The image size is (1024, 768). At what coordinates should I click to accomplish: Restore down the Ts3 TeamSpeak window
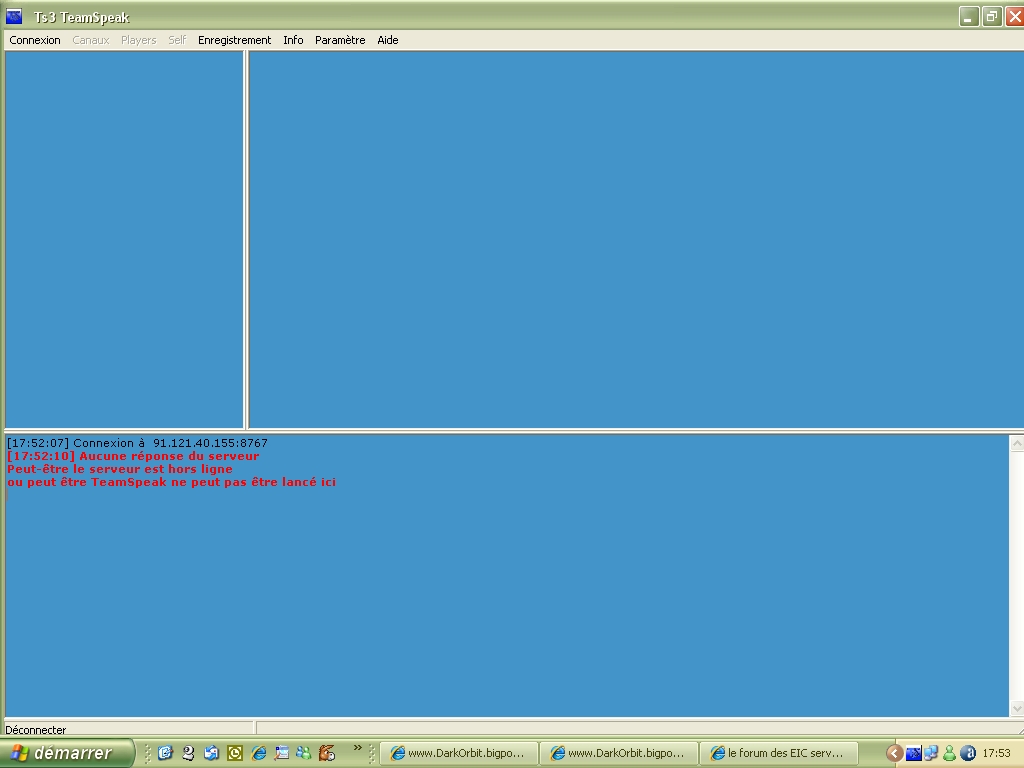991,16
